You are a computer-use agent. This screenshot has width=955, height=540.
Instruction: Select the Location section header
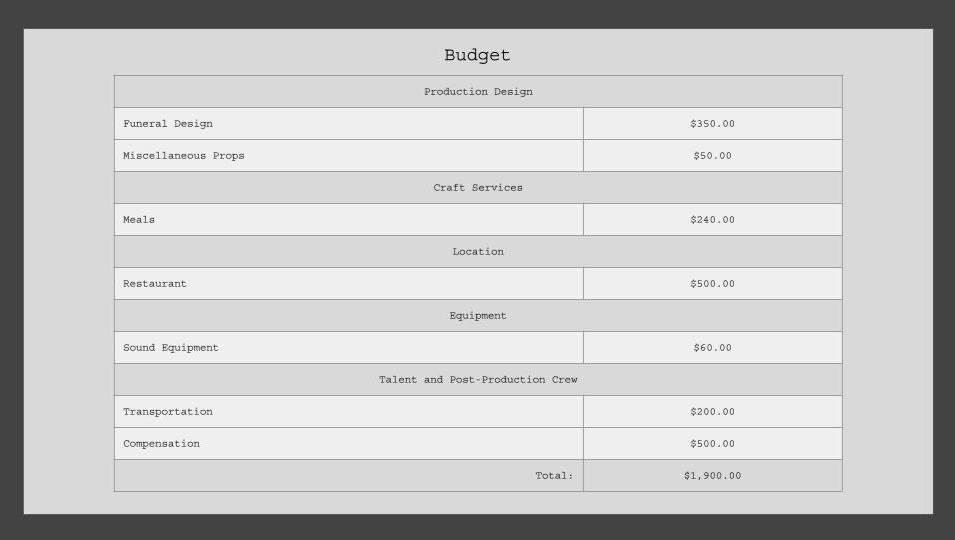point(478,252)
